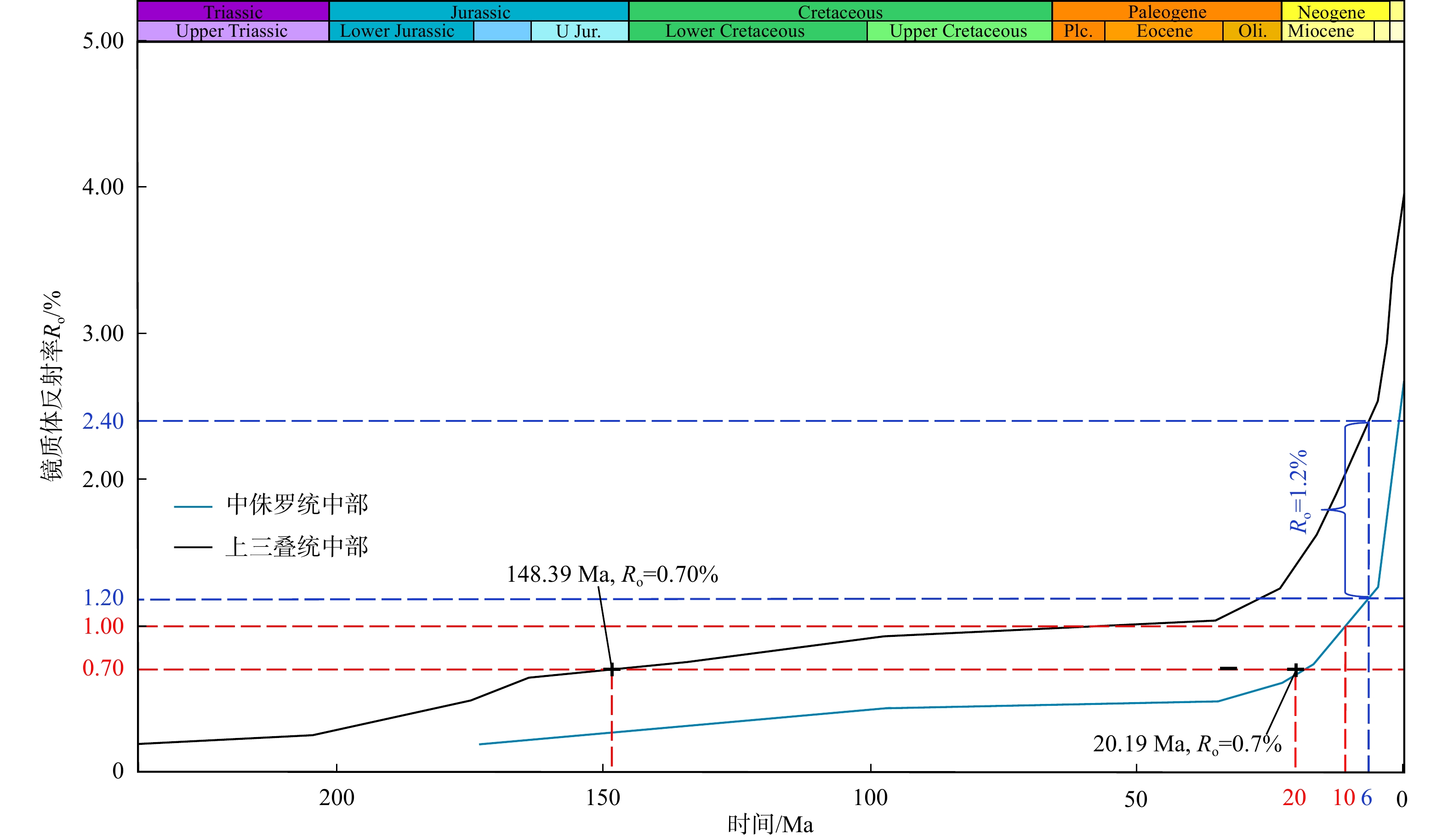Click the Paleogene period header
This screenshot has width=1448, height=840.
pyautogui.click(x=1167, y=11)
